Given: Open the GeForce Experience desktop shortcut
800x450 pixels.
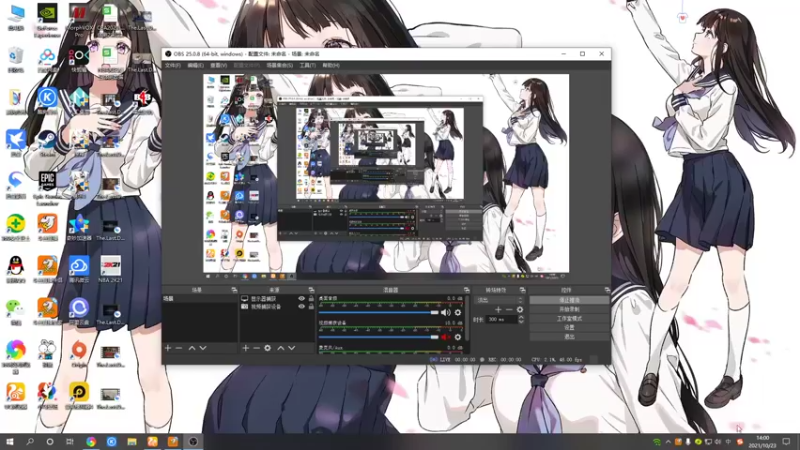Looking at the screenshot, I should coord(47,20).
